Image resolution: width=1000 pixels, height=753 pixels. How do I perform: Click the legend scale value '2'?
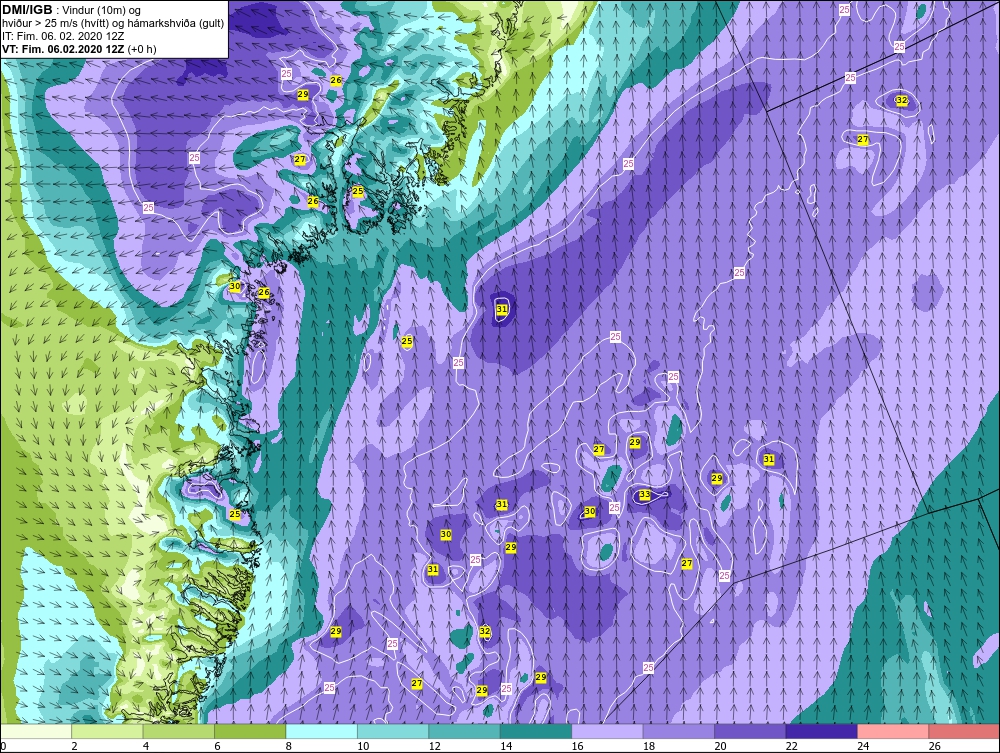75,746
